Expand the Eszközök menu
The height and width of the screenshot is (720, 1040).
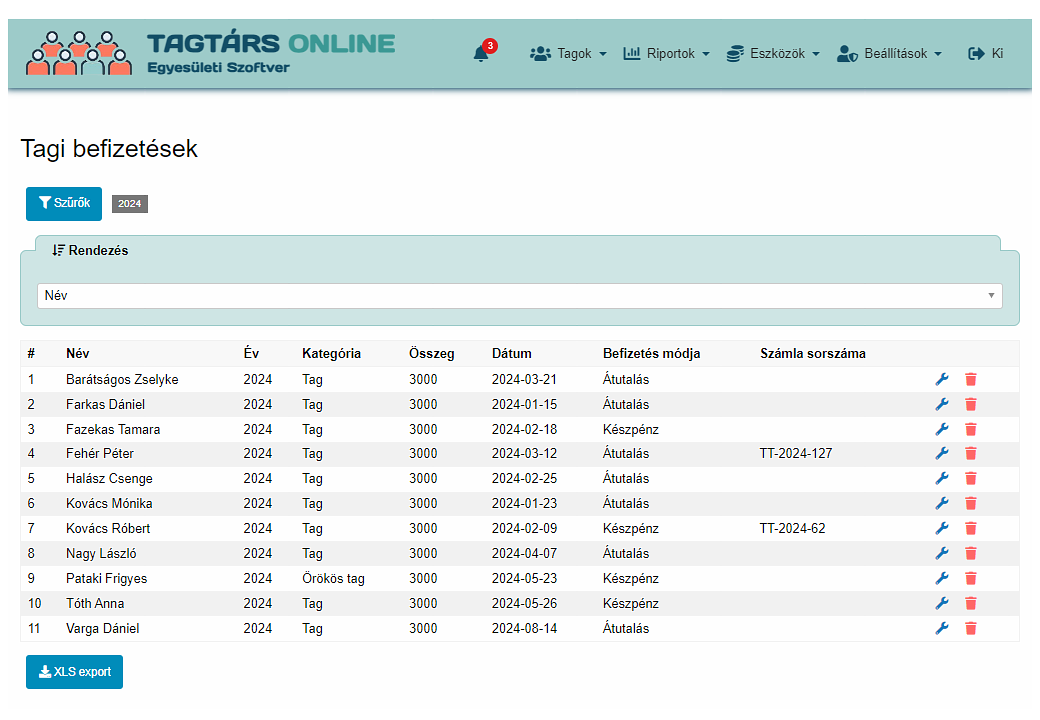pyautogui.click(x=773, y=54)
